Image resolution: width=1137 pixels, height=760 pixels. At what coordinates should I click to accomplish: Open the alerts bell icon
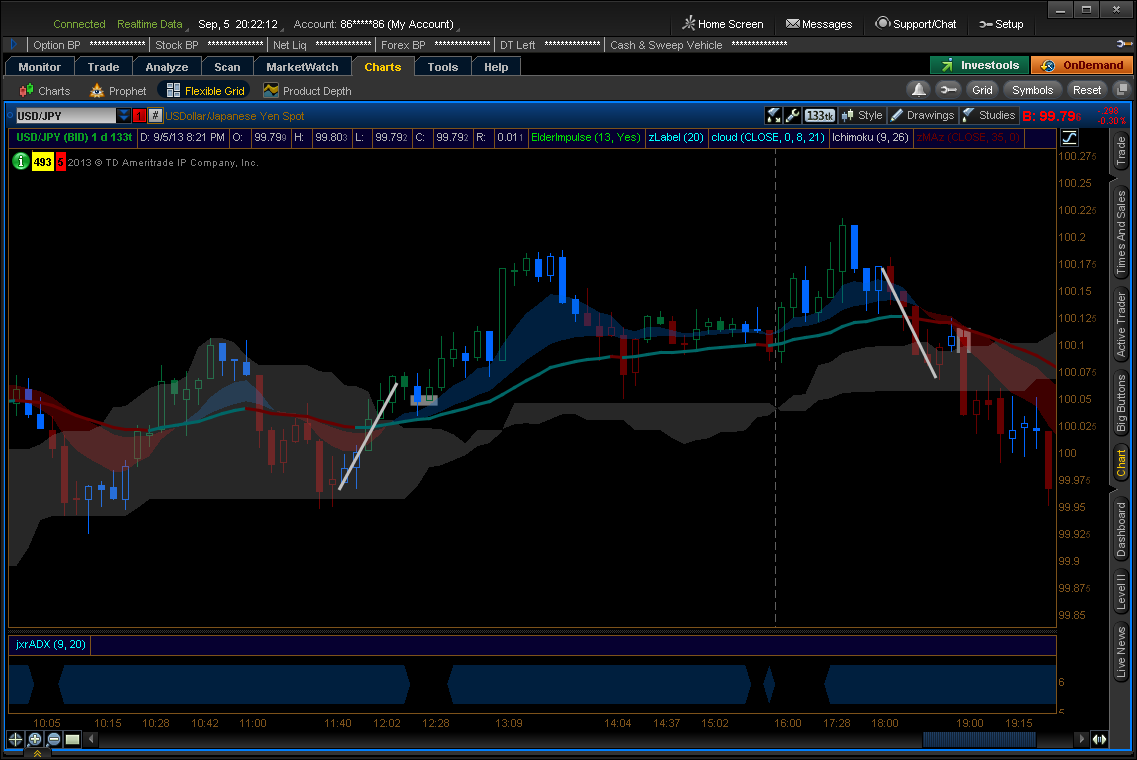919,90
